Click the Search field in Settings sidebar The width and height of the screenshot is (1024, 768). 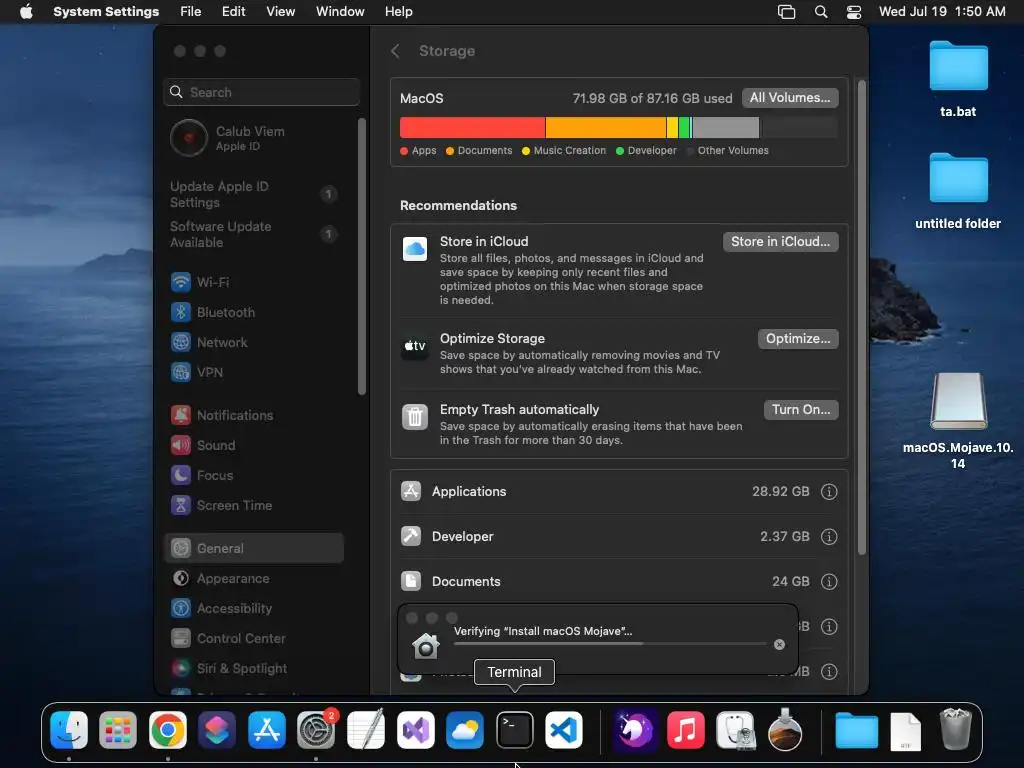(261, 92)
